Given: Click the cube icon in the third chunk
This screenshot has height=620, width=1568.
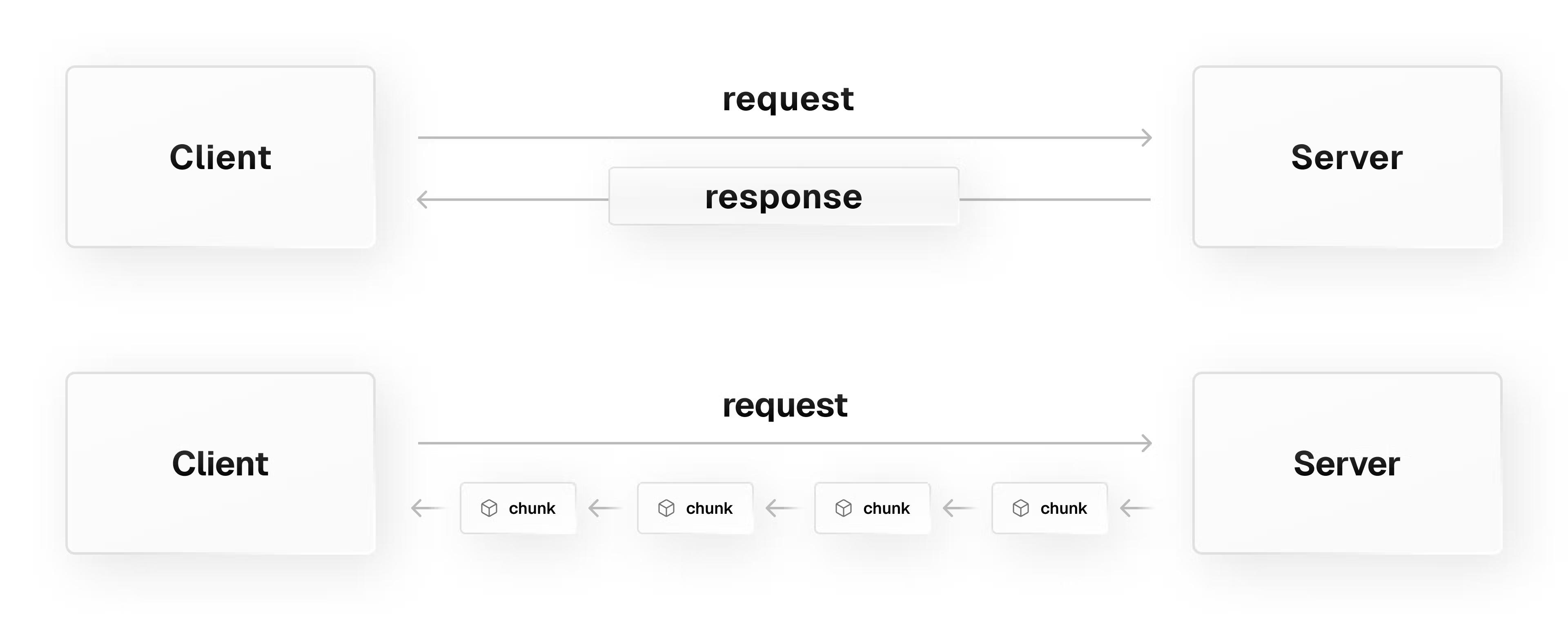Looking at the screenshot, I should tap(843, 508).
